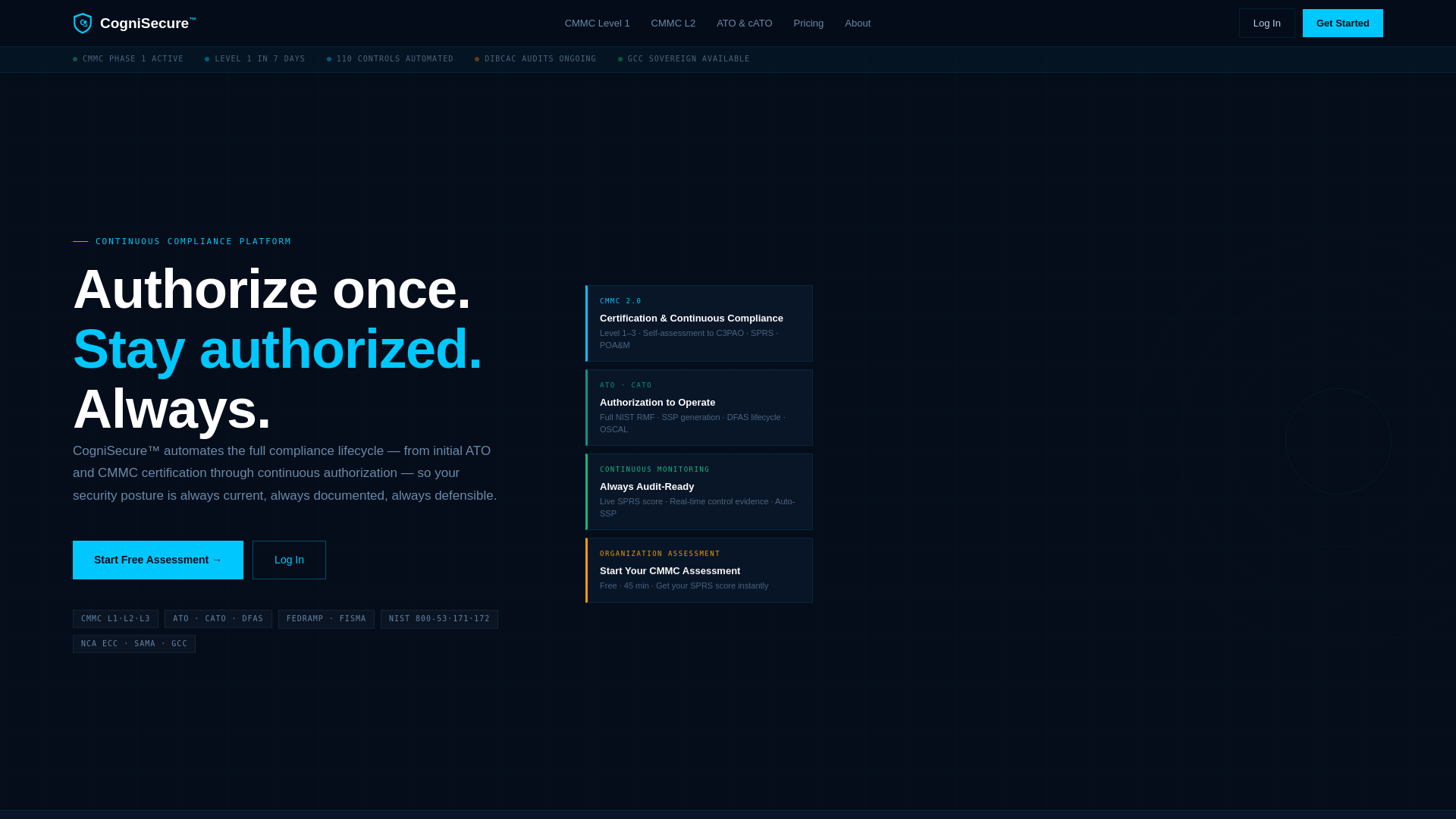This screenshot has height=819, width=1456.
Task: Click the NCA ECC · SAMA · GCC tag
Action: (134, 644)
